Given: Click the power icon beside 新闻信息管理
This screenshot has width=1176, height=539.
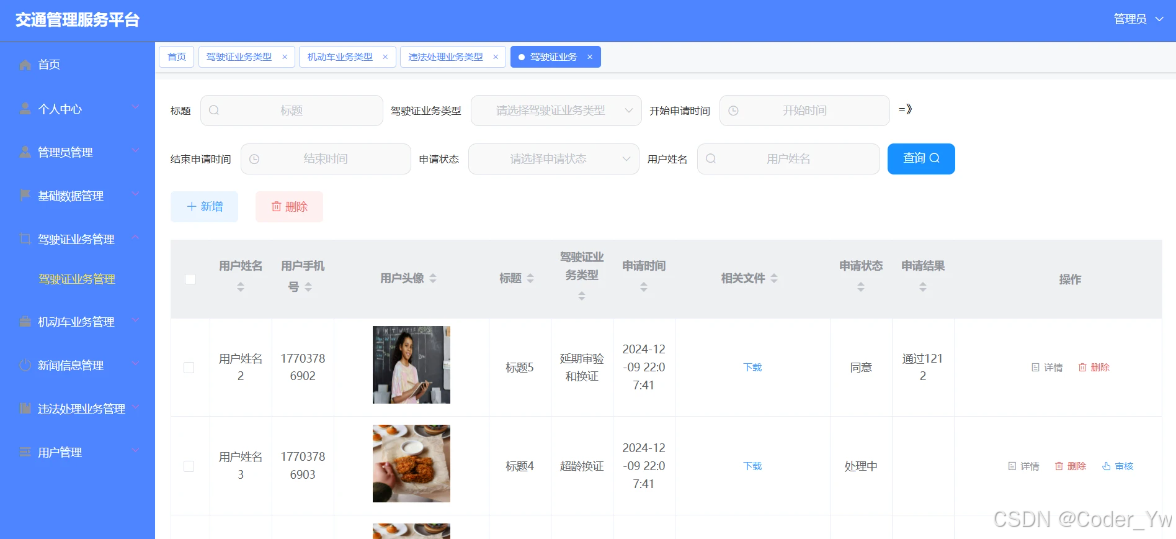Looking at the screenshot, I should coord(26,365).
